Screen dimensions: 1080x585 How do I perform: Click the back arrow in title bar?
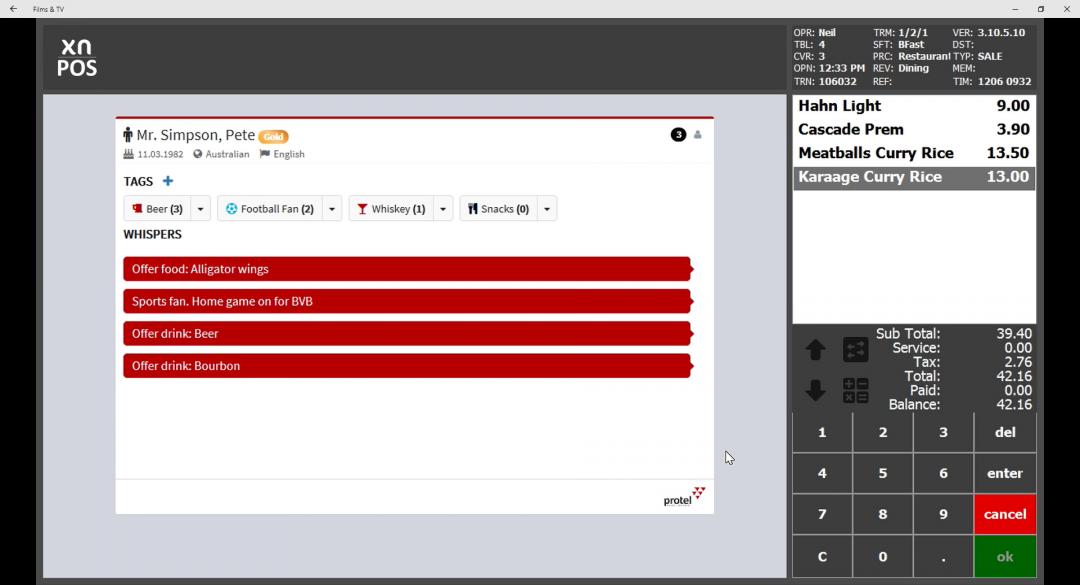pos(13,9)
